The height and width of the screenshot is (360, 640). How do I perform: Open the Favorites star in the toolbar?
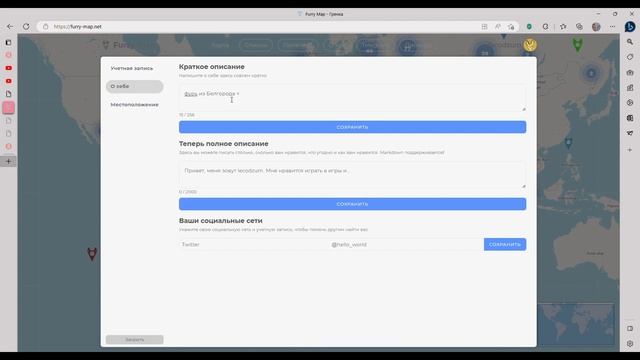(x=563, y=27)
